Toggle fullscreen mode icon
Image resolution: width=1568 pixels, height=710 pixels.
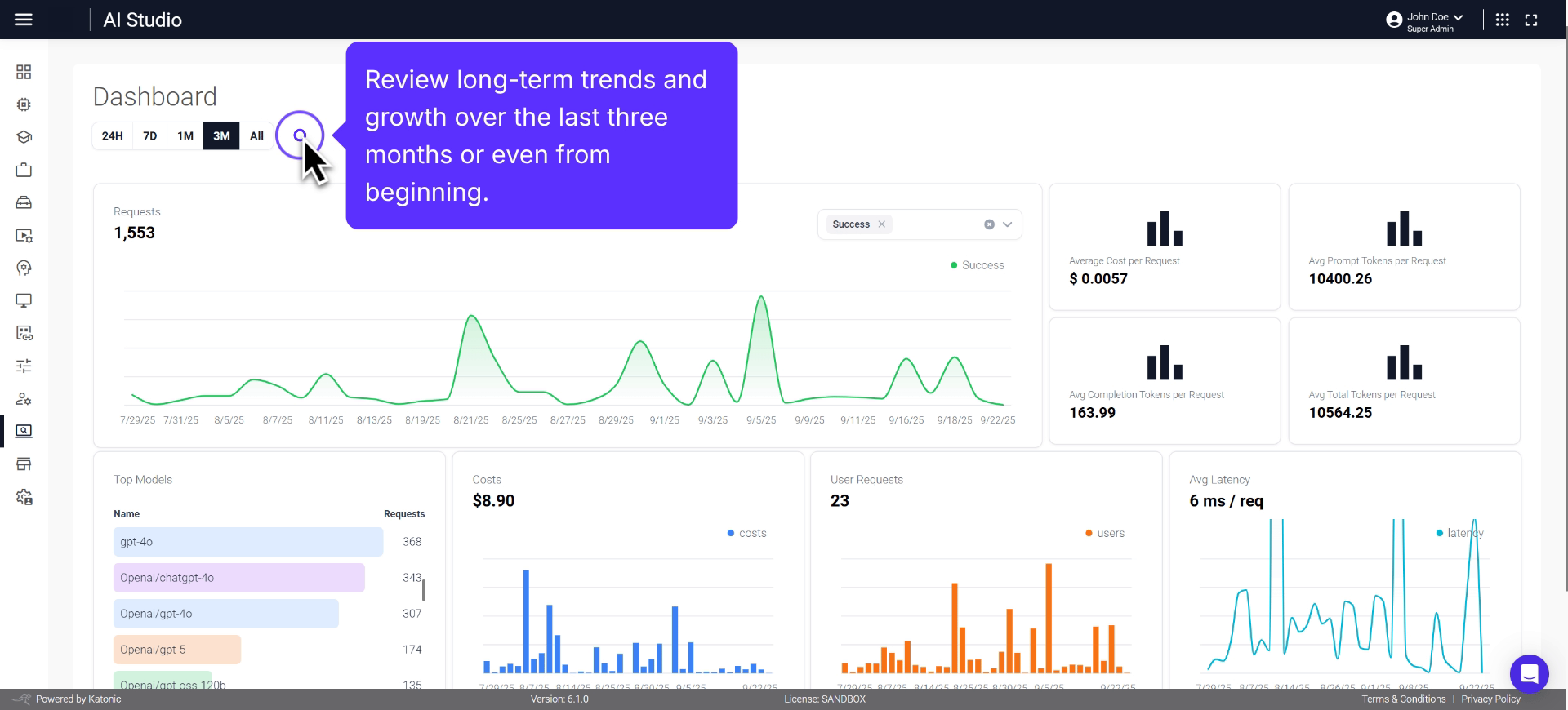coord(1531,20)
